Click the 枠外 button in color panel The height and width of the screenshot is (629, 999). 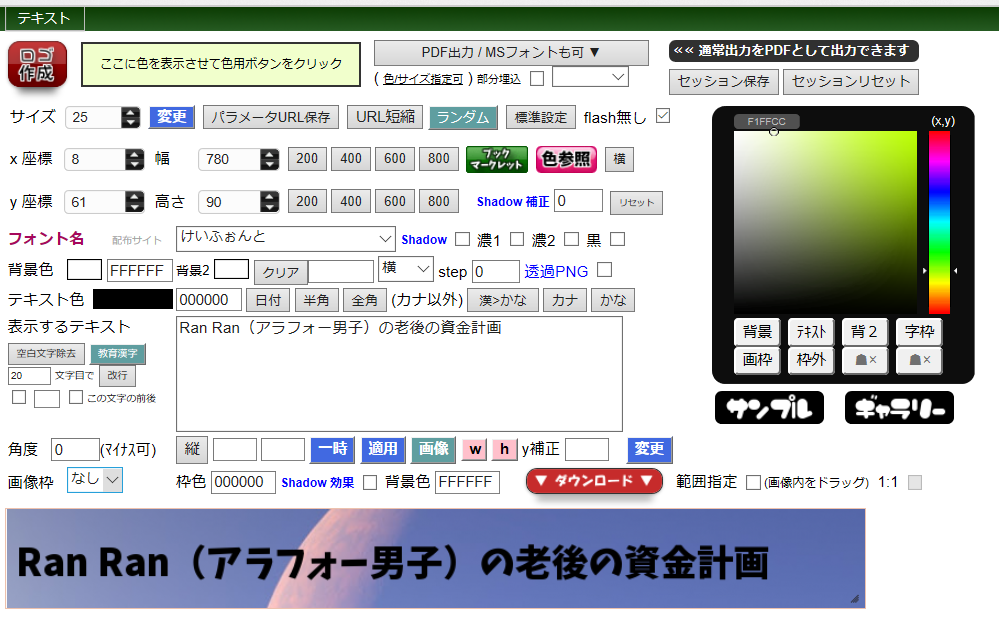pos(811,360)
